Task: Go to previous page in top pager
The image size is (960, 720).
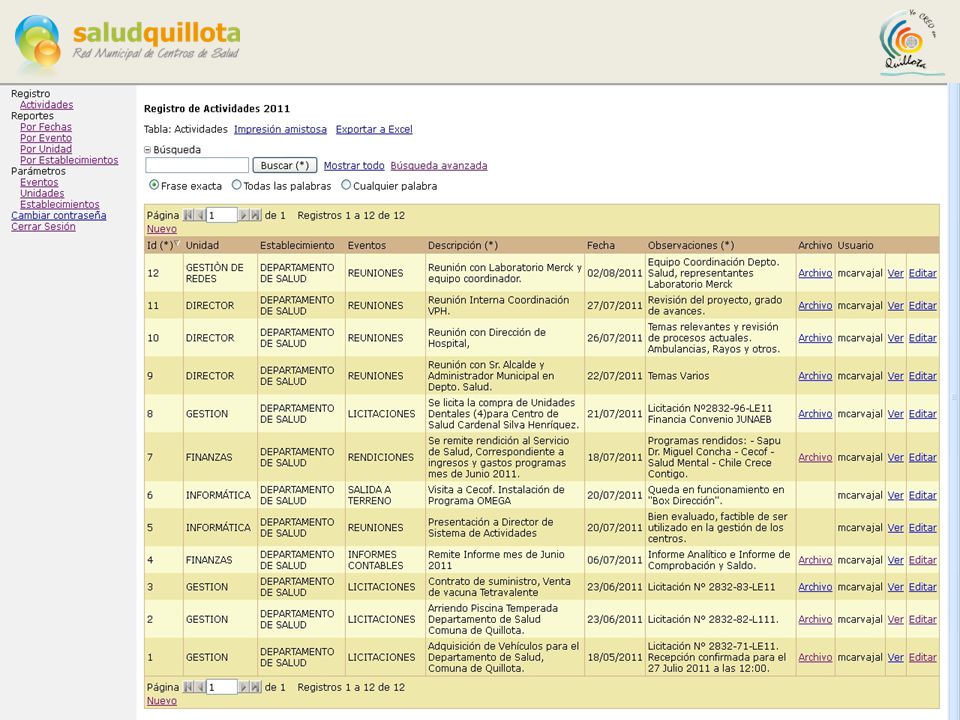Action: 200,215
